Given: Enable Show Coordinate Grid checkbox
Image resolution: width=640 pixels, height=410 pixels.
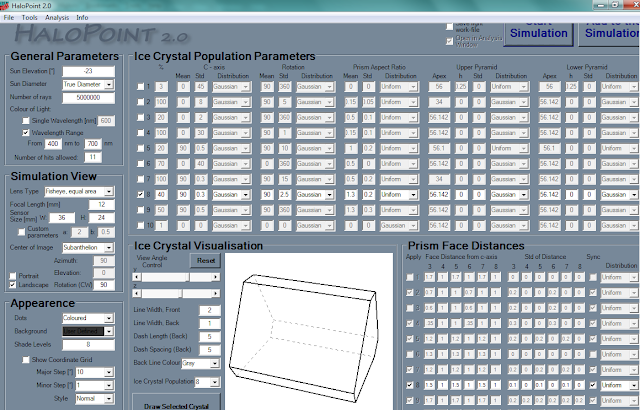Looking at the screenshot, I should click(x=26, y=360).
